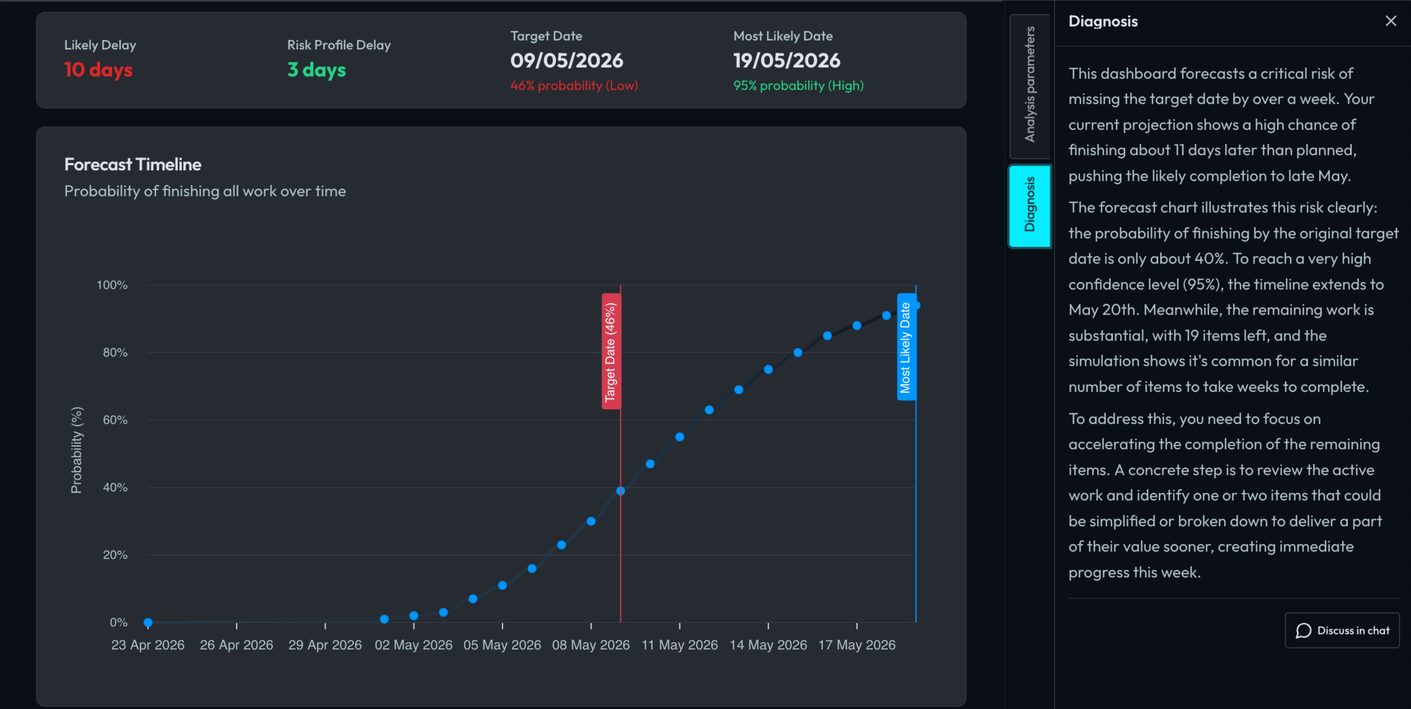Click the Forecast Timeline chart title
The height and width of the screenshot is (709, 1411).
(133, 164)
